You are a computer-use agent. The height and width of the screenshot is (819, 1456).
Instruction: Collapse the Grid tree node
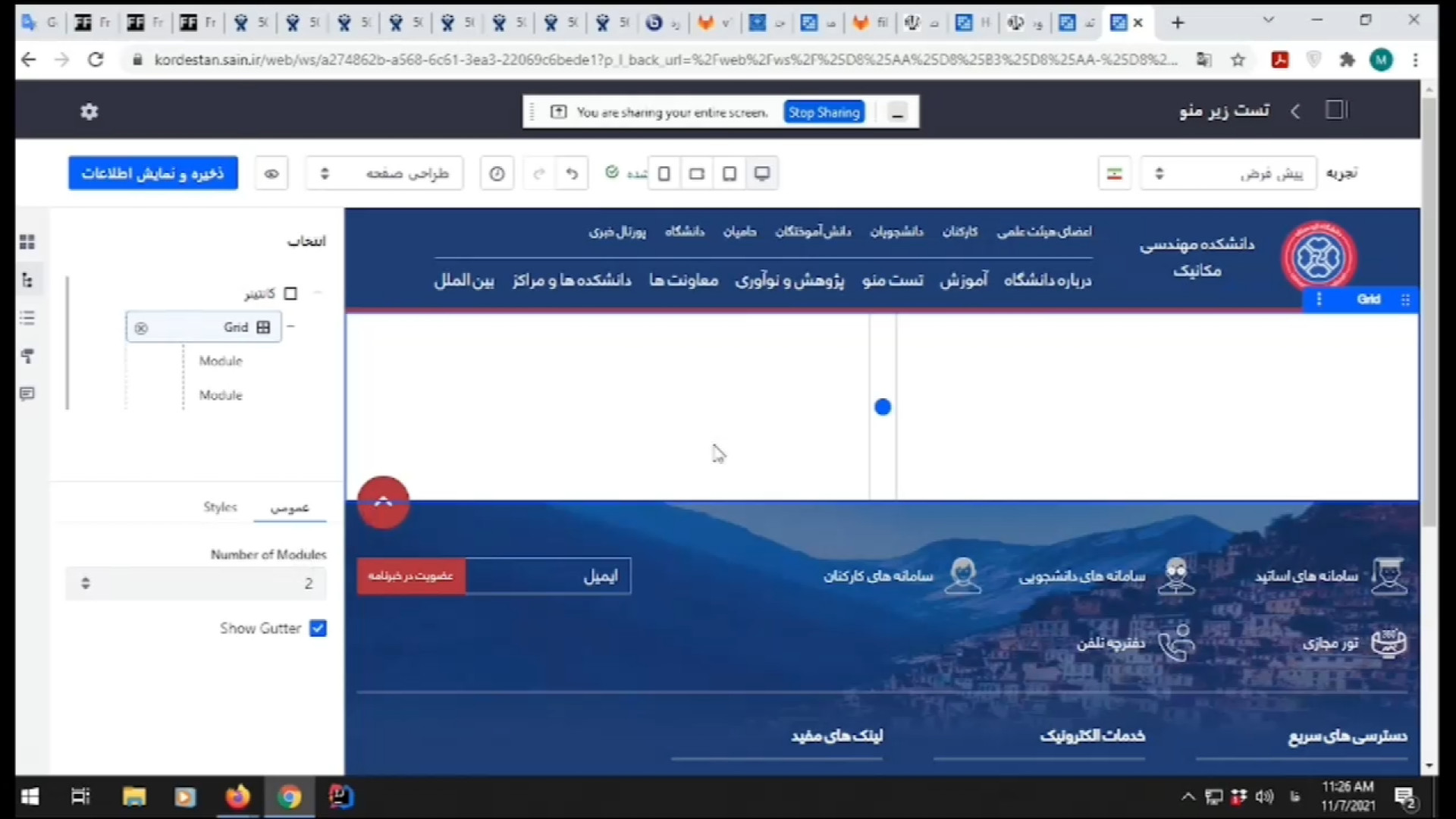pyautogui.click(x=290, y=327)
